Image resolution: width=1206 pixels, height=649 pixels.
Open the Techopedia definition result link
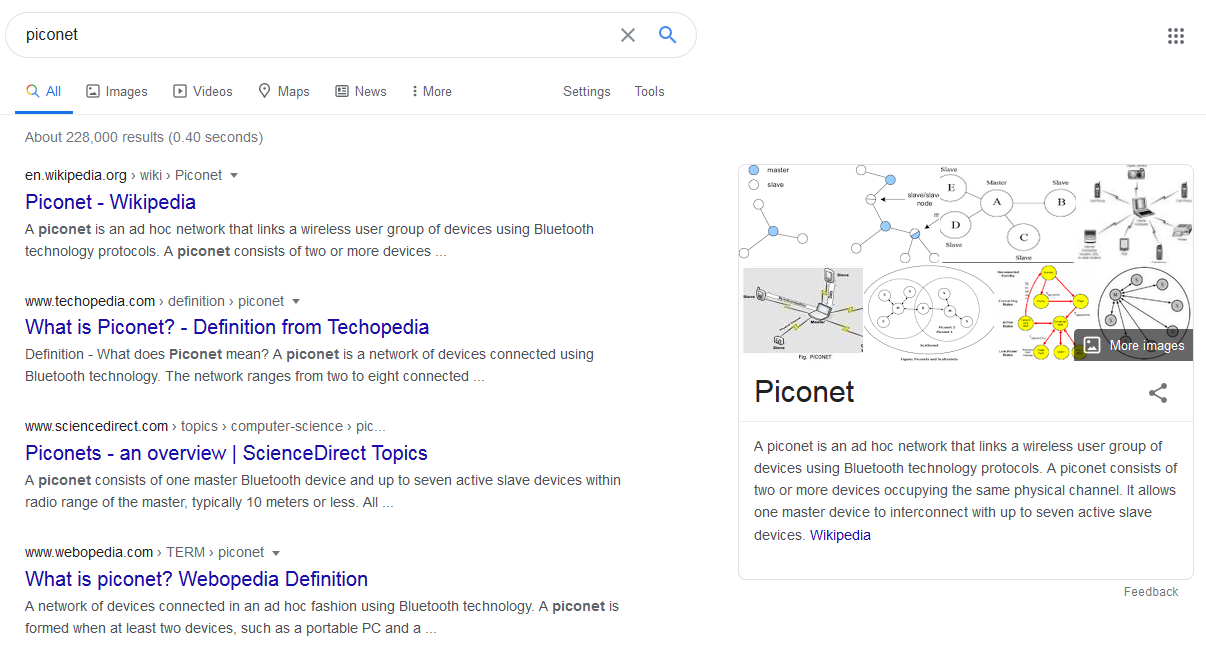[227, 327]
